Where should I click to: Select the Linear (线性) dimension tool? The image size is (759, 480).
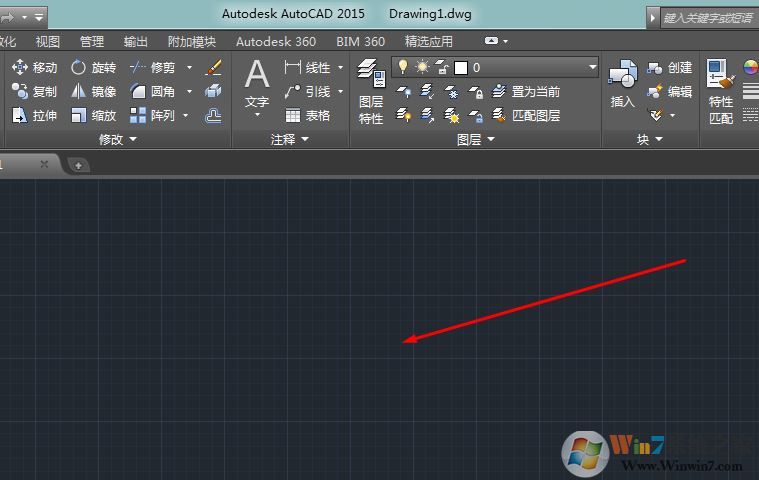pyautogui.click(x=307, y=67)
